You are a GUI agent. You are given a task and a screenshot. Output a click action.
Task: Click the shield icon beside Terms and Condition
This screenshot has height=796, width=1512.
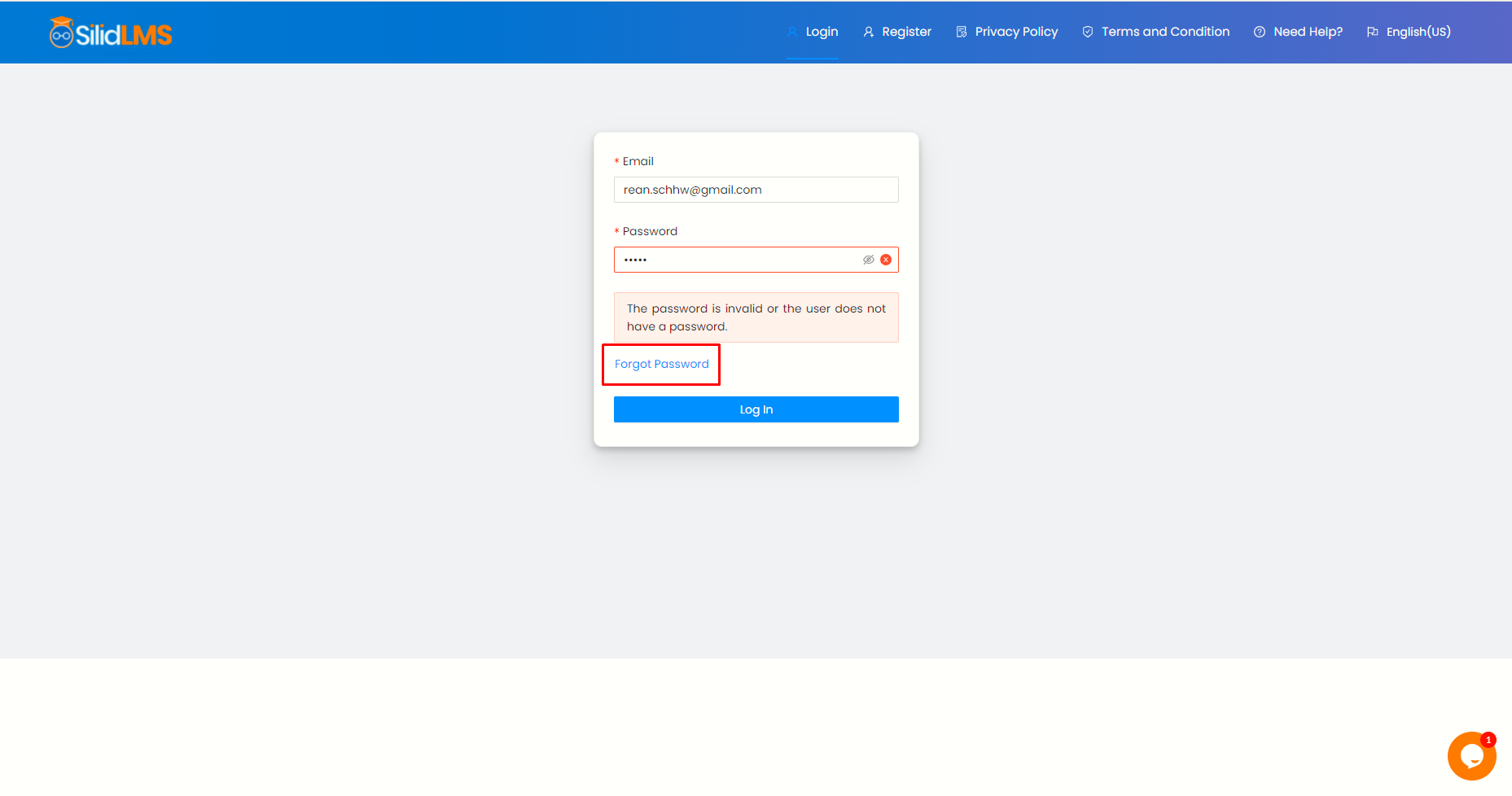point(1088,32)
